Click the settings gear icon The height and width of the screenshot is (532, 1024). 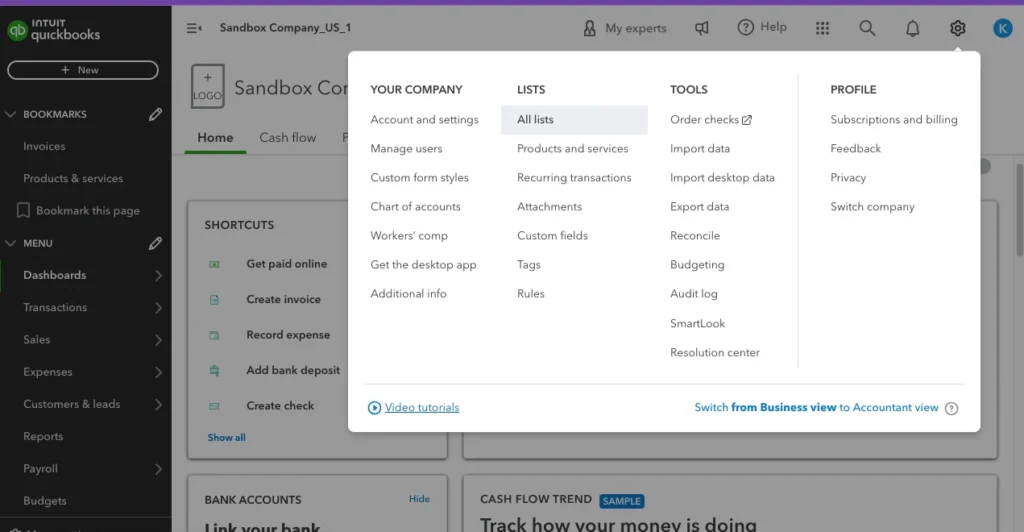coord(957,28)
